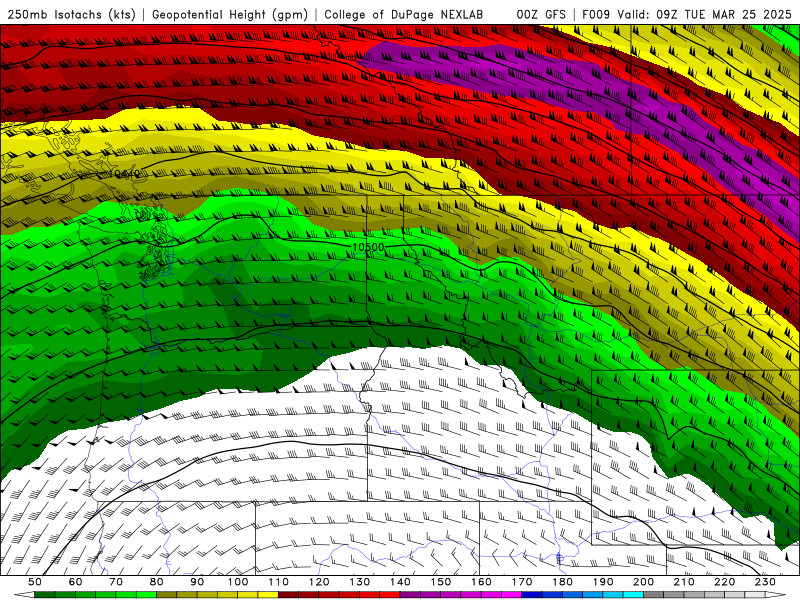
Task: Click the 220 value on the color scale
Action: pos(724,582)
